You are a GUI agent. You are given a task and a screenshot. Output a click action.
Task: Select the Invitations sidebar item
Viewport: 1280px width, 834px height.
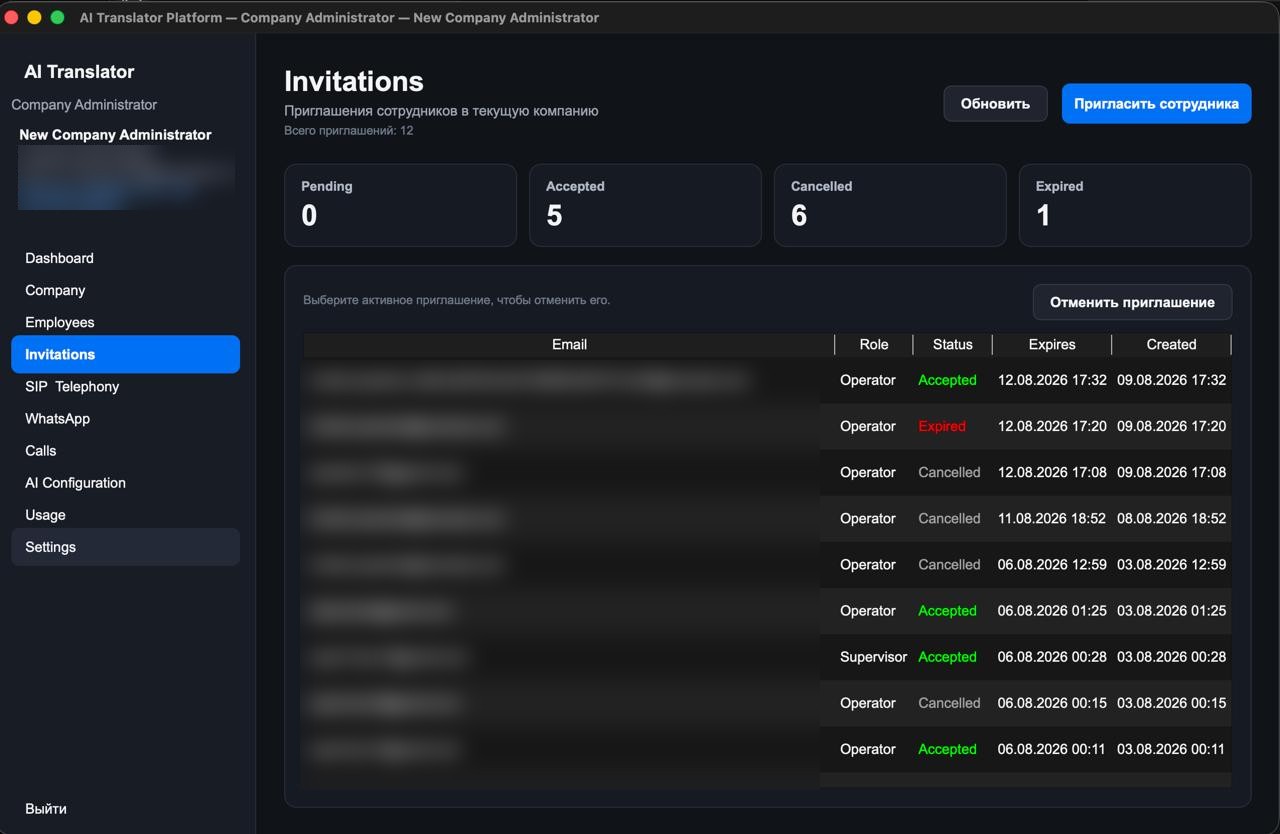tap(125, 354)
